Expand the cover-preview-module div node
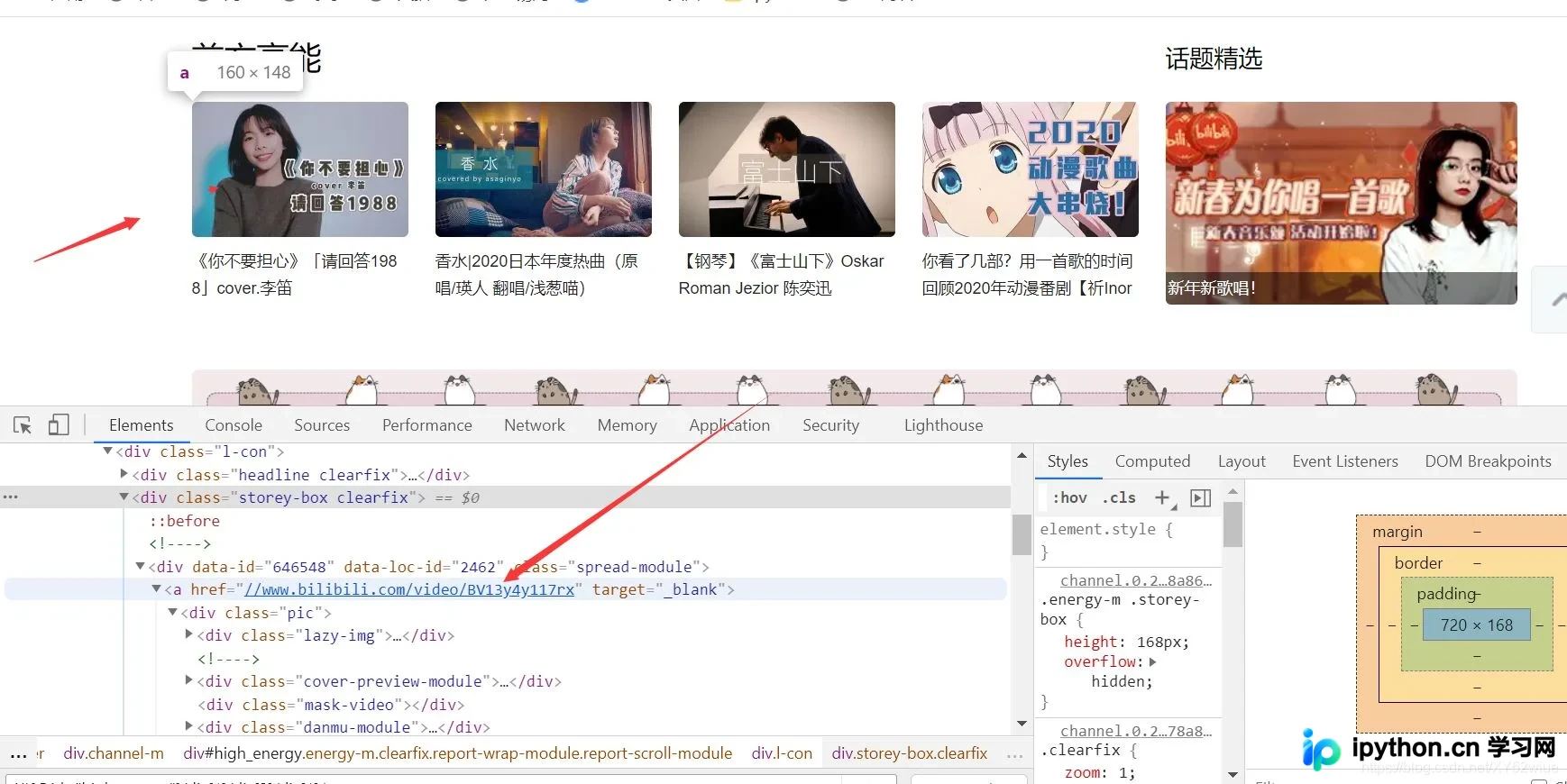This screenshot has width=1567, height=784. (x=188, y=680)
